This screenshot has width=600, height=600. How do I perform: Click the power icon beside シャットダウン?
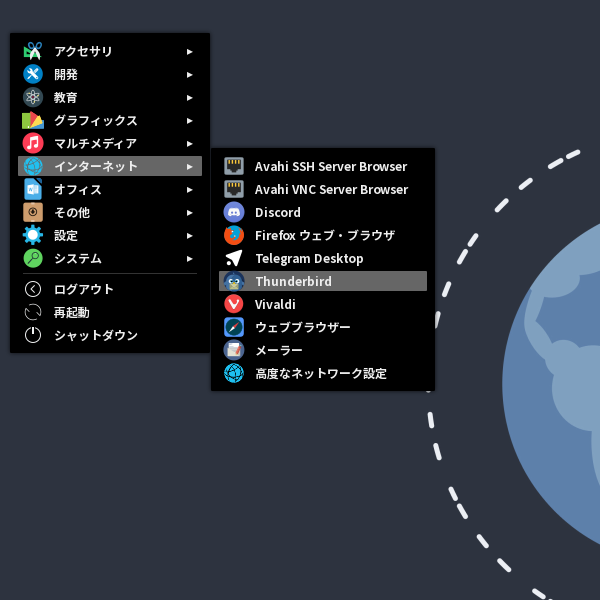(33, 335)
